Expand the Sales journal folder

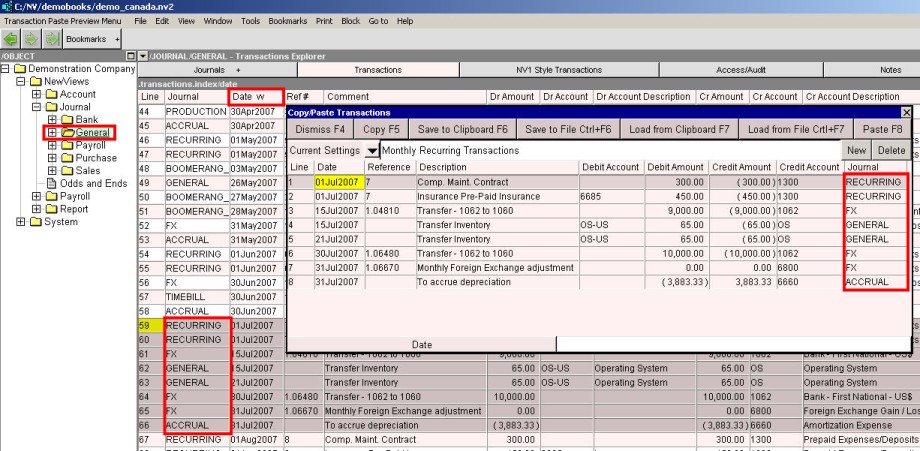coord(51,171)
